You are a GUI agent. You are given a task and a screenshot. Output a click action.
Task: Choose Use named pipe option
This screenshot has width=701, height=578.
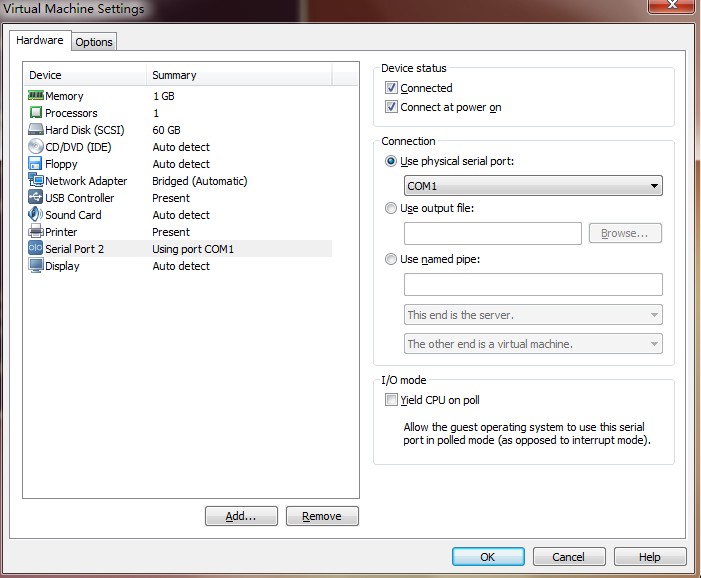(x=391, y=259)
